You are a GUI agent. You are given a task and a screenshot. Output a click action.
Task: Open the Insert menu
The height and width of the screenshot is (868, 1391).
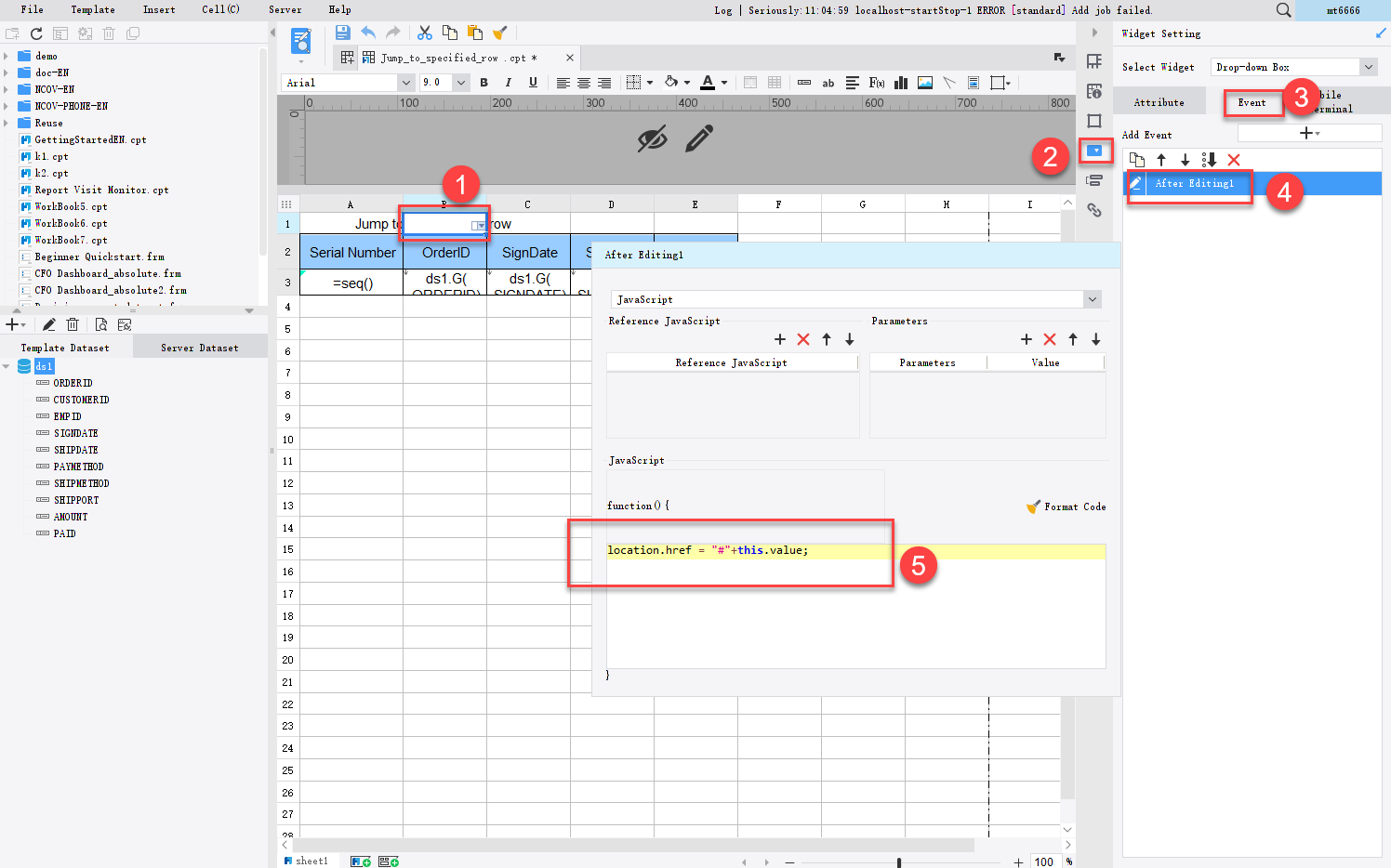(159, 9)
